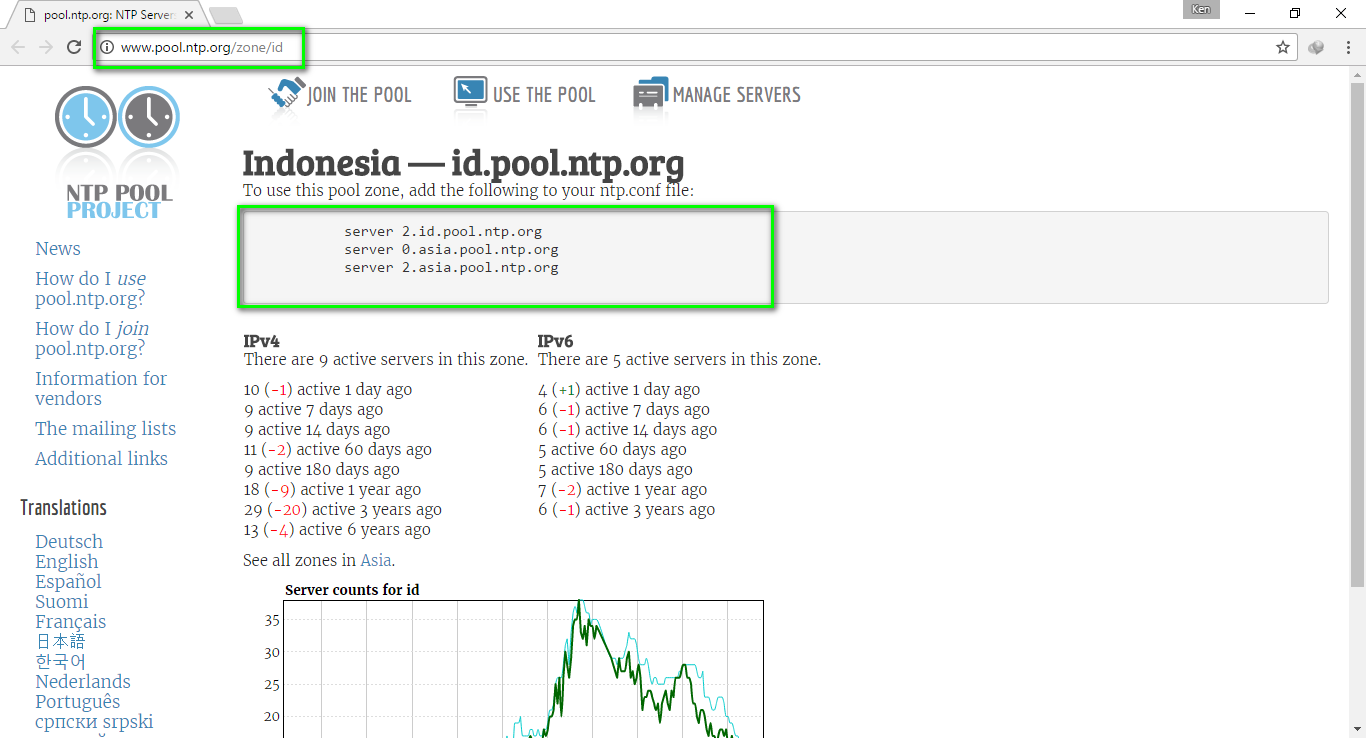Switch language to English
The height and width of the screenshot is (738, 1366).
pyautogui.click(x=67, y=562)
